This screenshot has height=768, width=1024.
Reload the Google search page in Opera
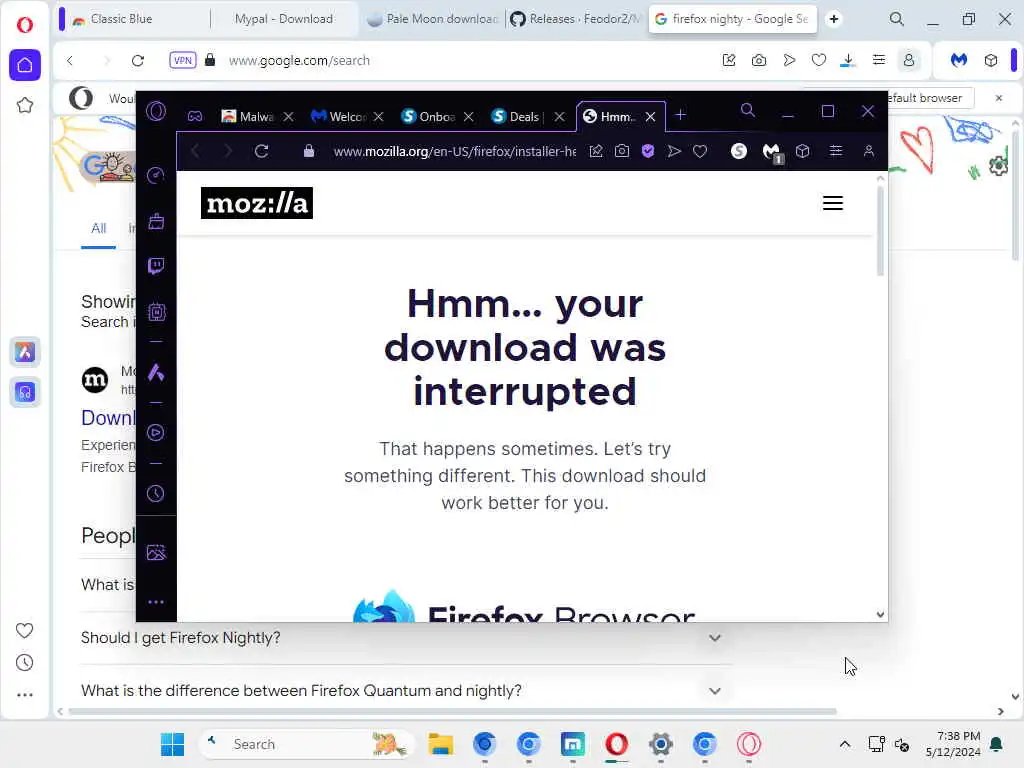pyautogui.click(x=138, y=61)
